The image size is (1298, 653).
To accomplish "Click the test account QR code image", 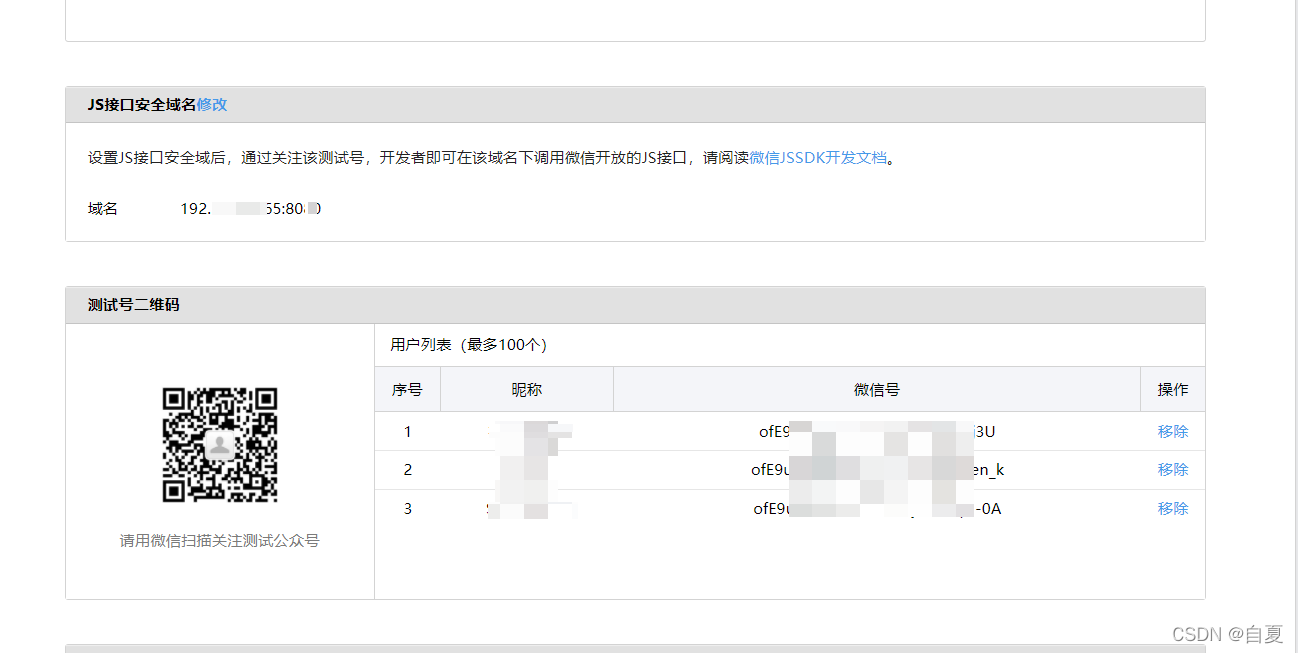I will pyautogui.click(x=220, y=445).
